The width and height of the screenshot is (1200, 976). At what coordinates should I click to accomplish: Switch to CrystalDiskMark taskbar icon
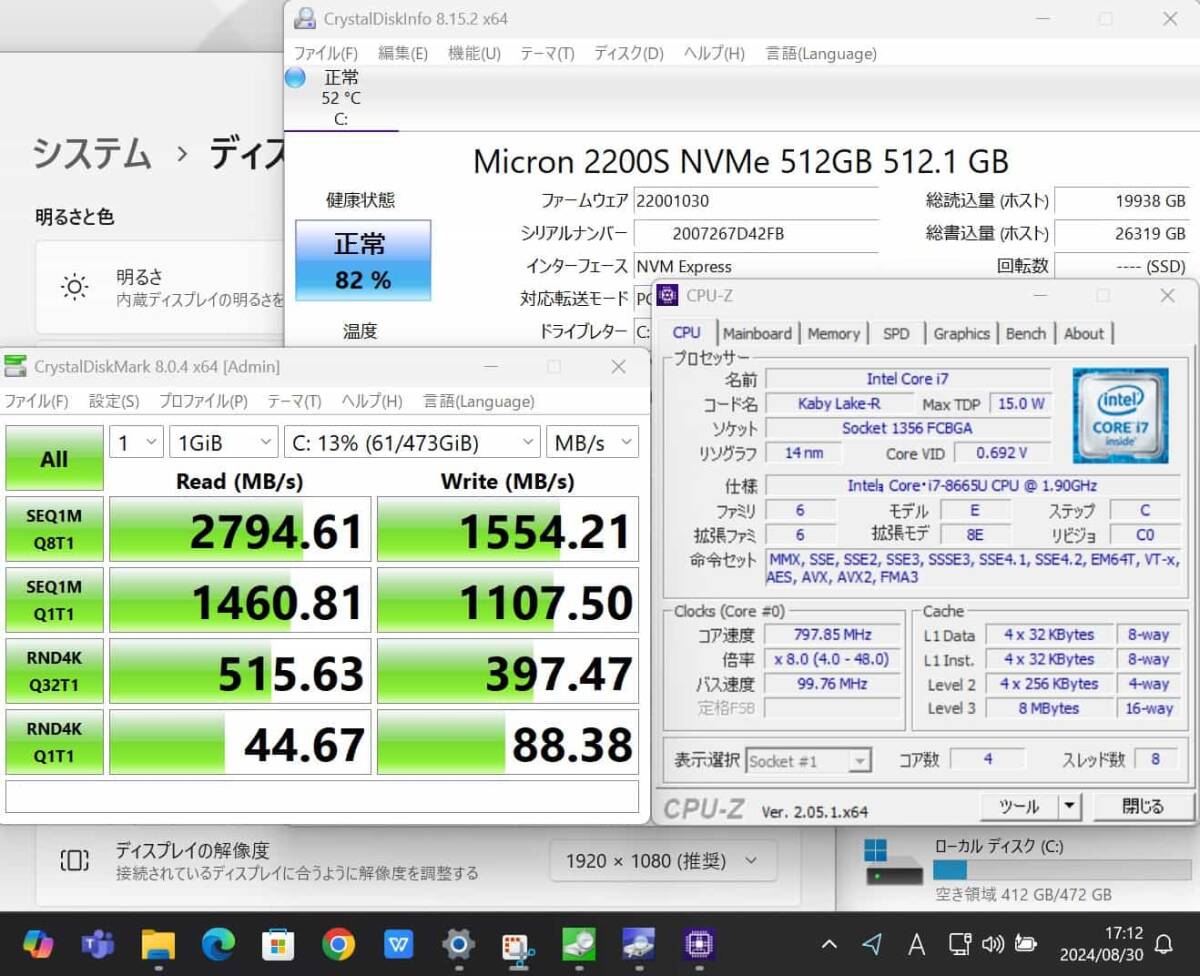point(578,943)
